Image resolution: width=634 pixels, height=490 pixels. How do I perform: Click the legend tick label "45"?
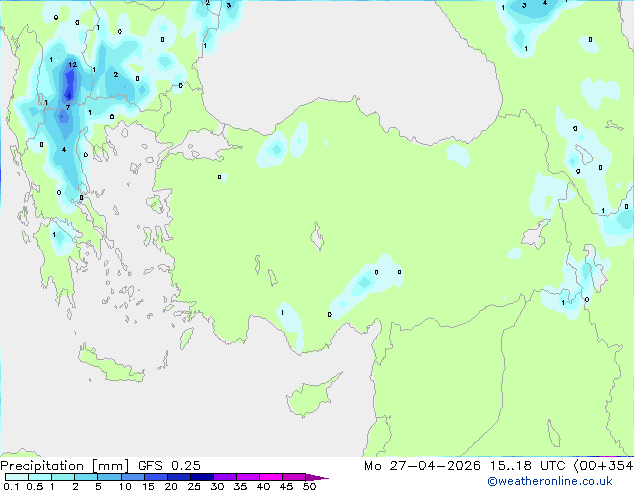(x=286, y=486)
